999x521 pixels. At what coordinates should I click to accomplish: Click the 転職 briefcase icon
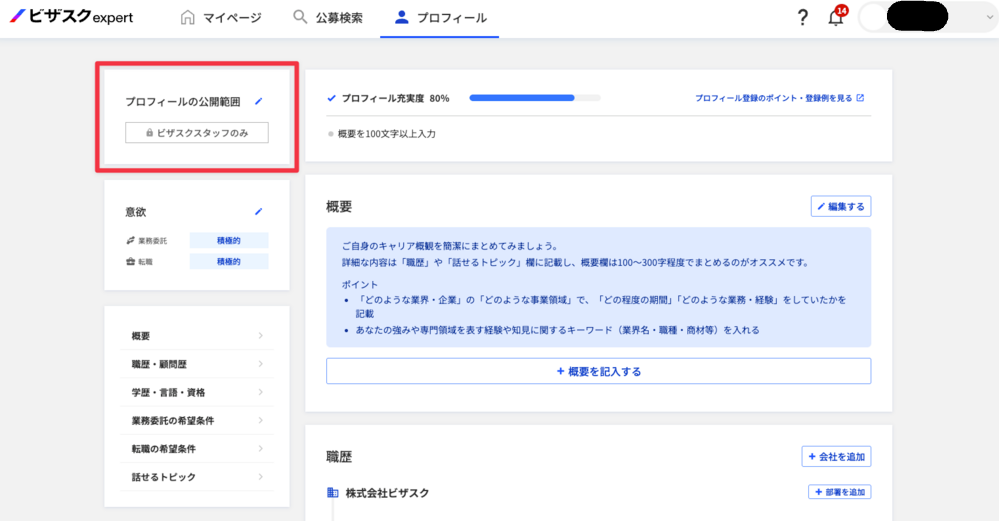(x=131, y=262)
